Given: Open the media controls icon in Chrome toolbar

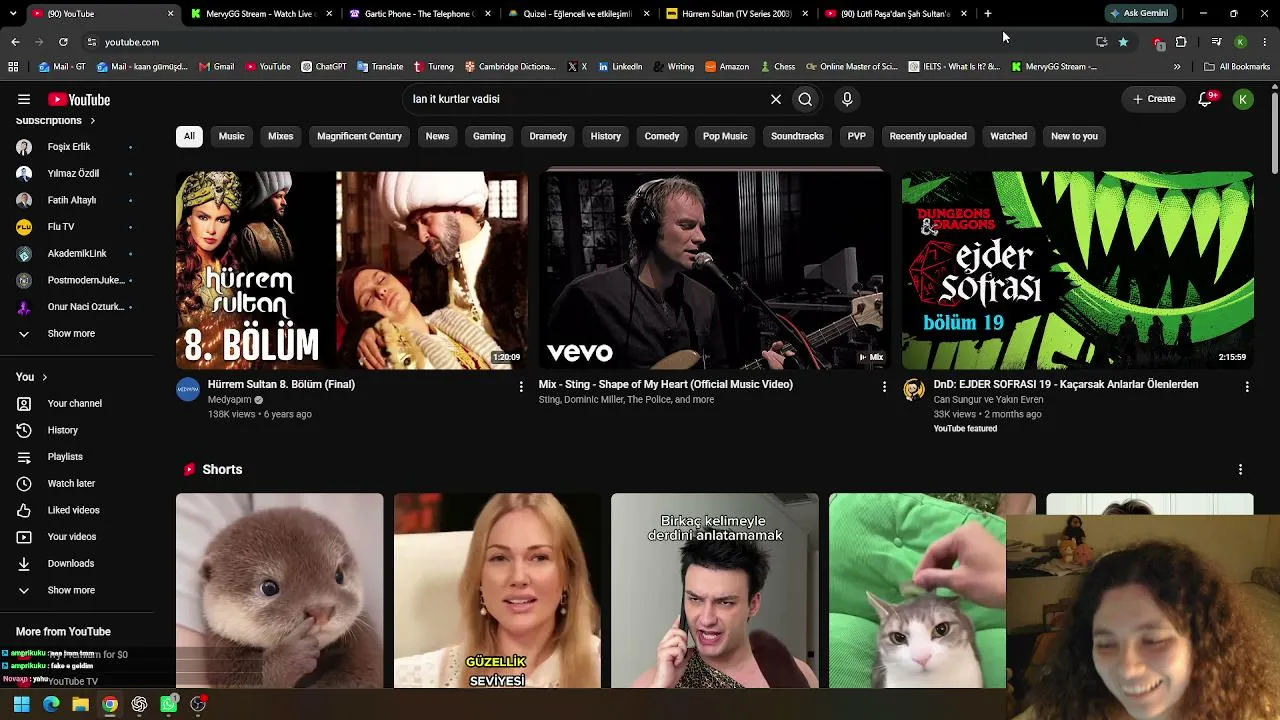Looking at the screenshot, I should pos(1216,42).
